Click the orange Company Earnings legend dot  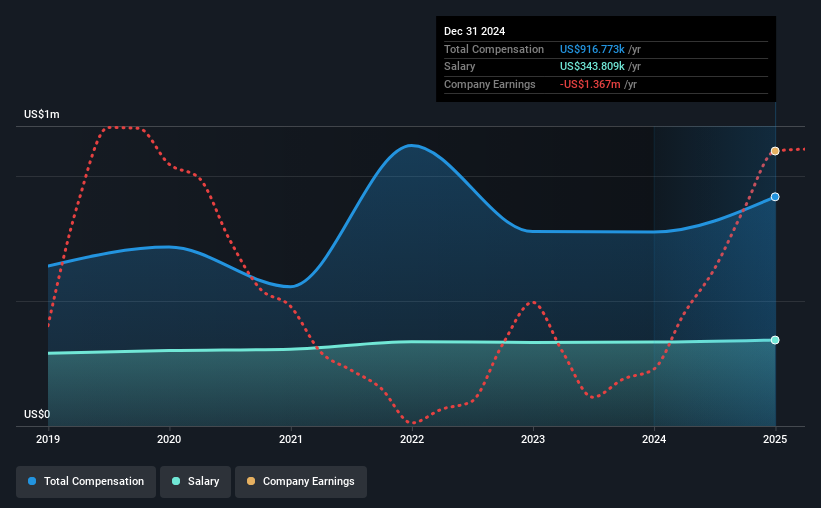coord(251,481)
